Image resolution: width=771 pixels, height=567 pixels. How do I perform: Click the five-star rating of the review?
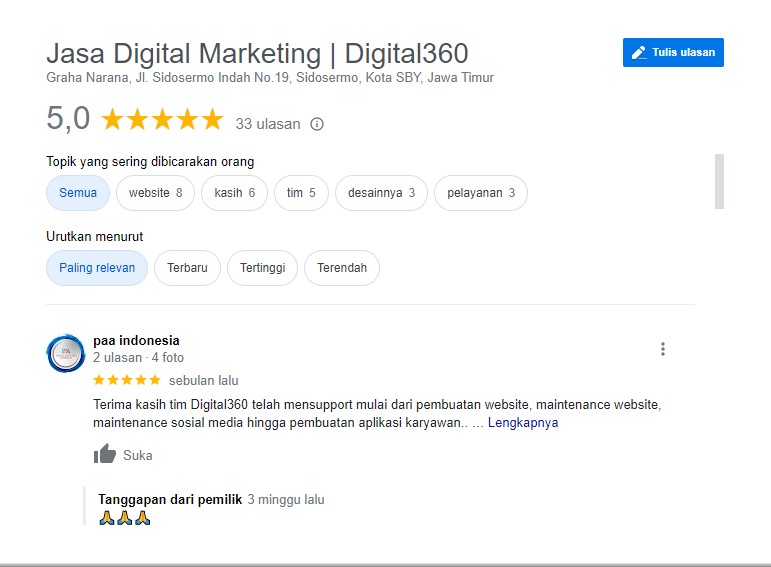click(126, 380)
